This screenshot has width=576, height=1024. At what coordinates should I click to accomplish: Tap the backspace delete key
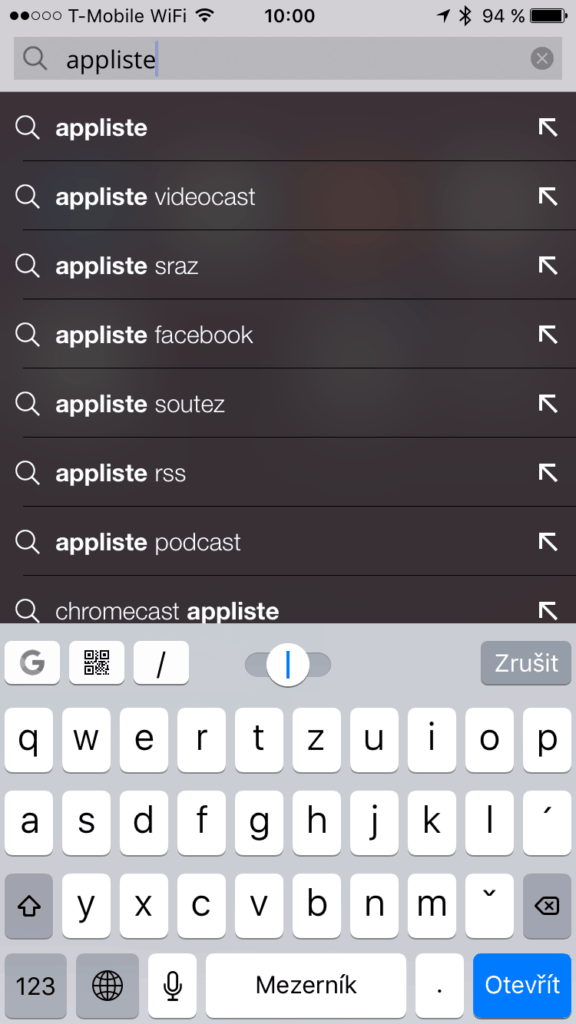point(547,905)
